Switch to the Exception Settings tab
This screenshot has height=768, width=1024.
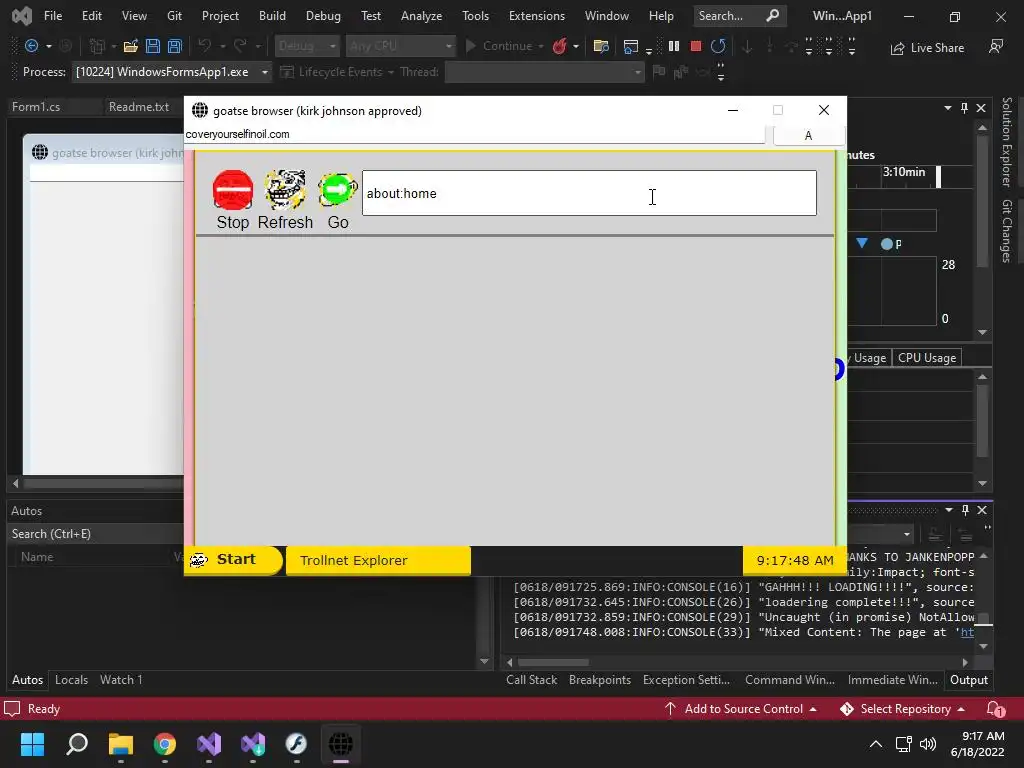[686, 680]
